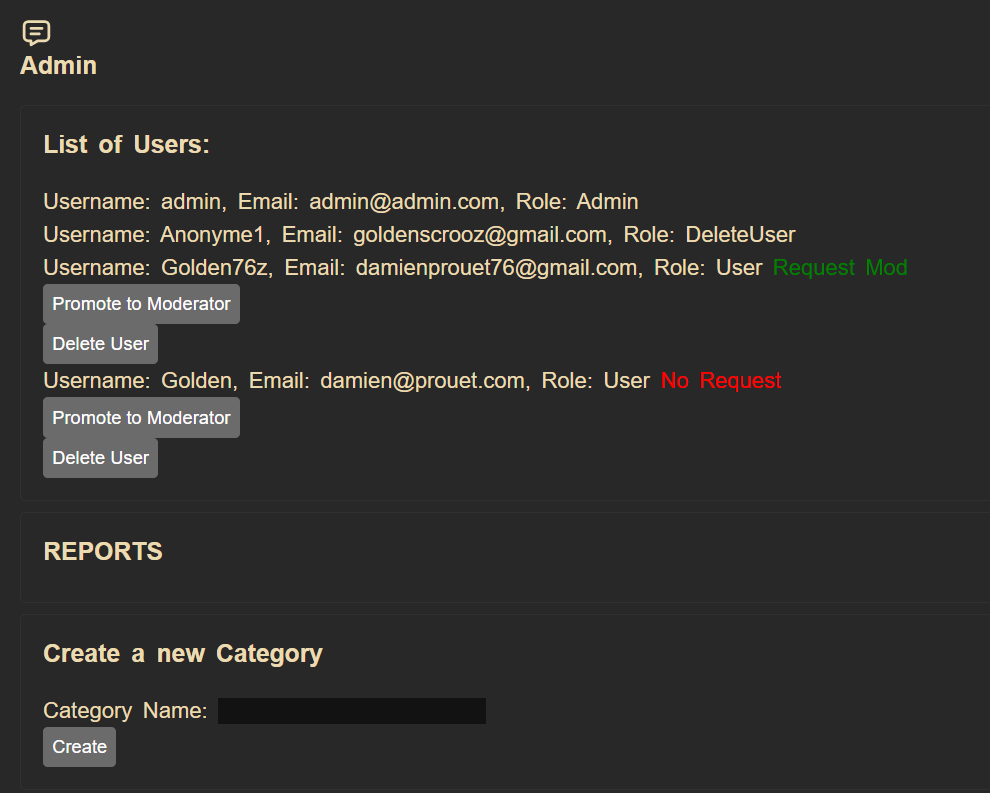Screen dimensions: 990x793
Task: Focus the Category Name input field
Action: click(352, 711)
